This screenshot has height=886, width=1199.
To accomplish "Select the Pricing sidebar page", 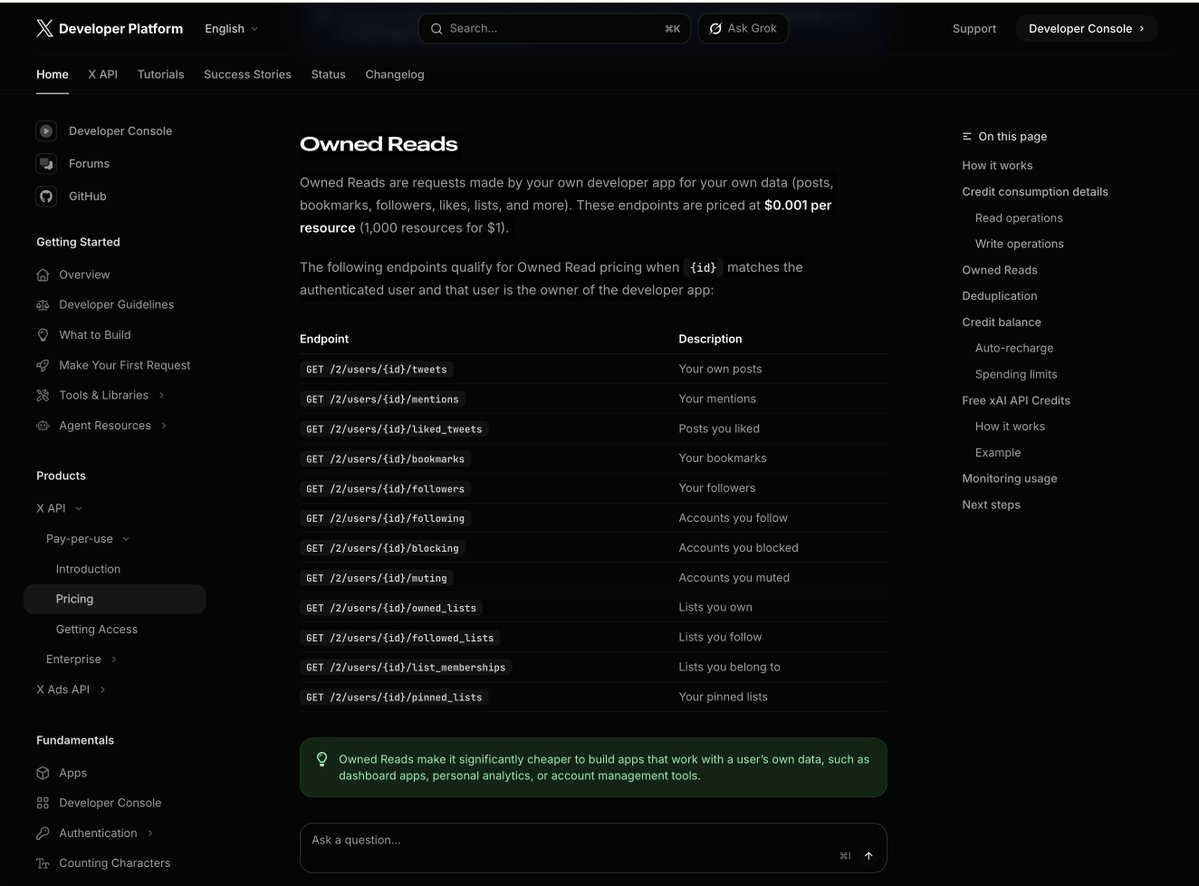I will pos(115,599).
